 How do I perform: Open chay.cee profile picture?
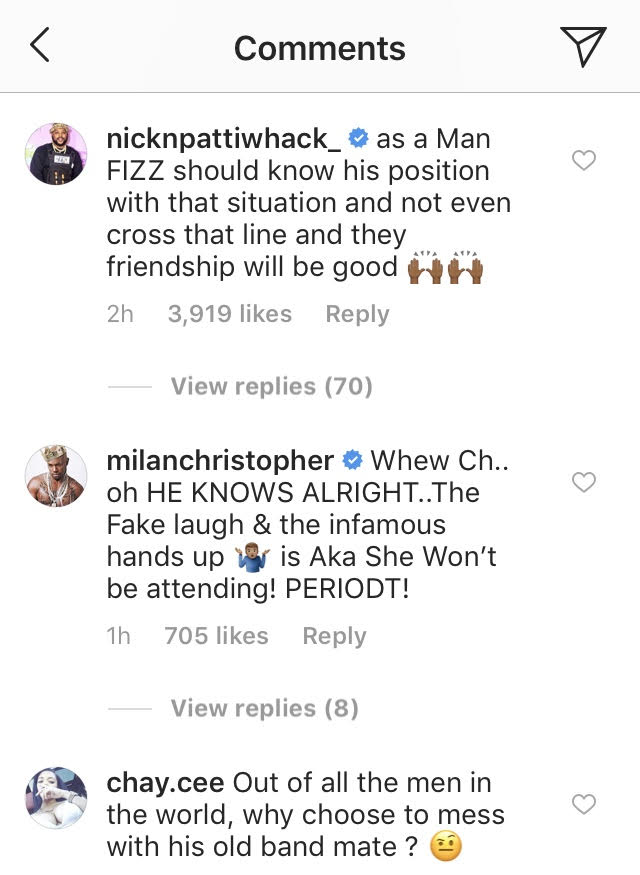[56, 797]
